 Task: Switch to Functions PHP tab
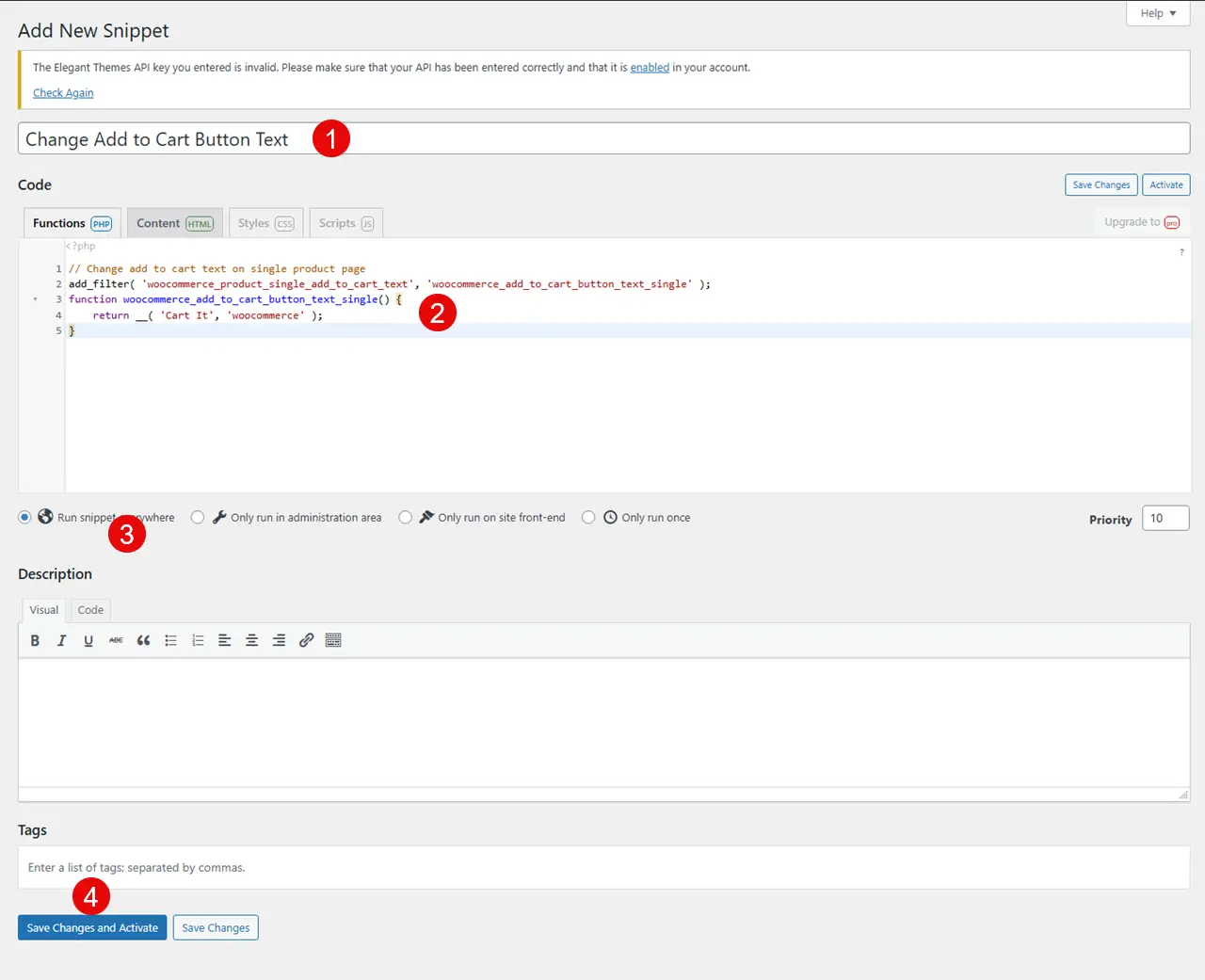tap(72, 223)
